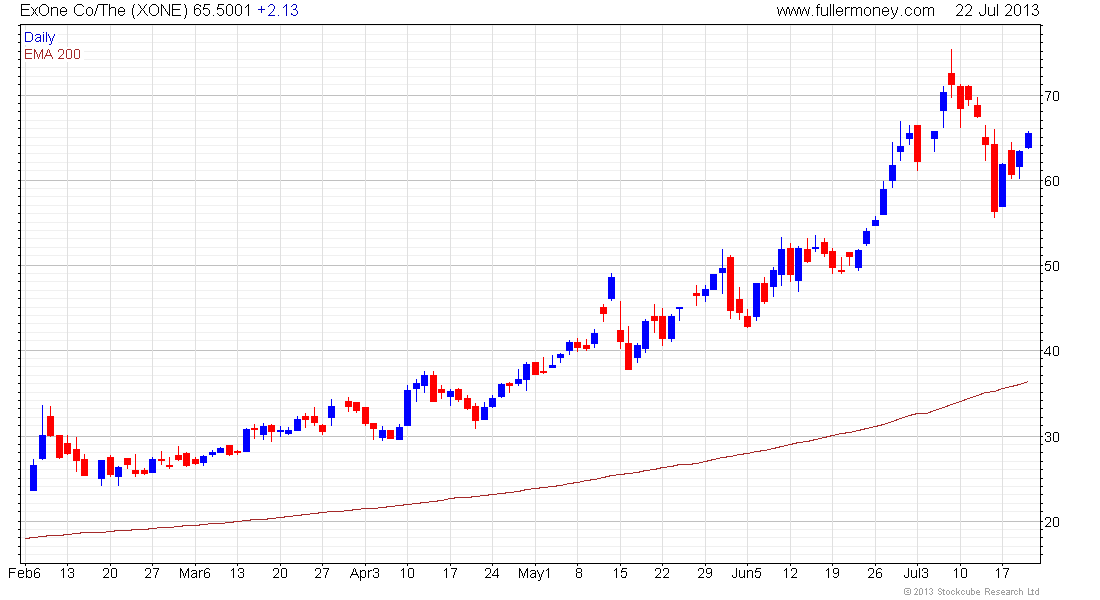Click the first blue candle near Feb6
Screen dimensions: 1100x600
tap(33, 477)
